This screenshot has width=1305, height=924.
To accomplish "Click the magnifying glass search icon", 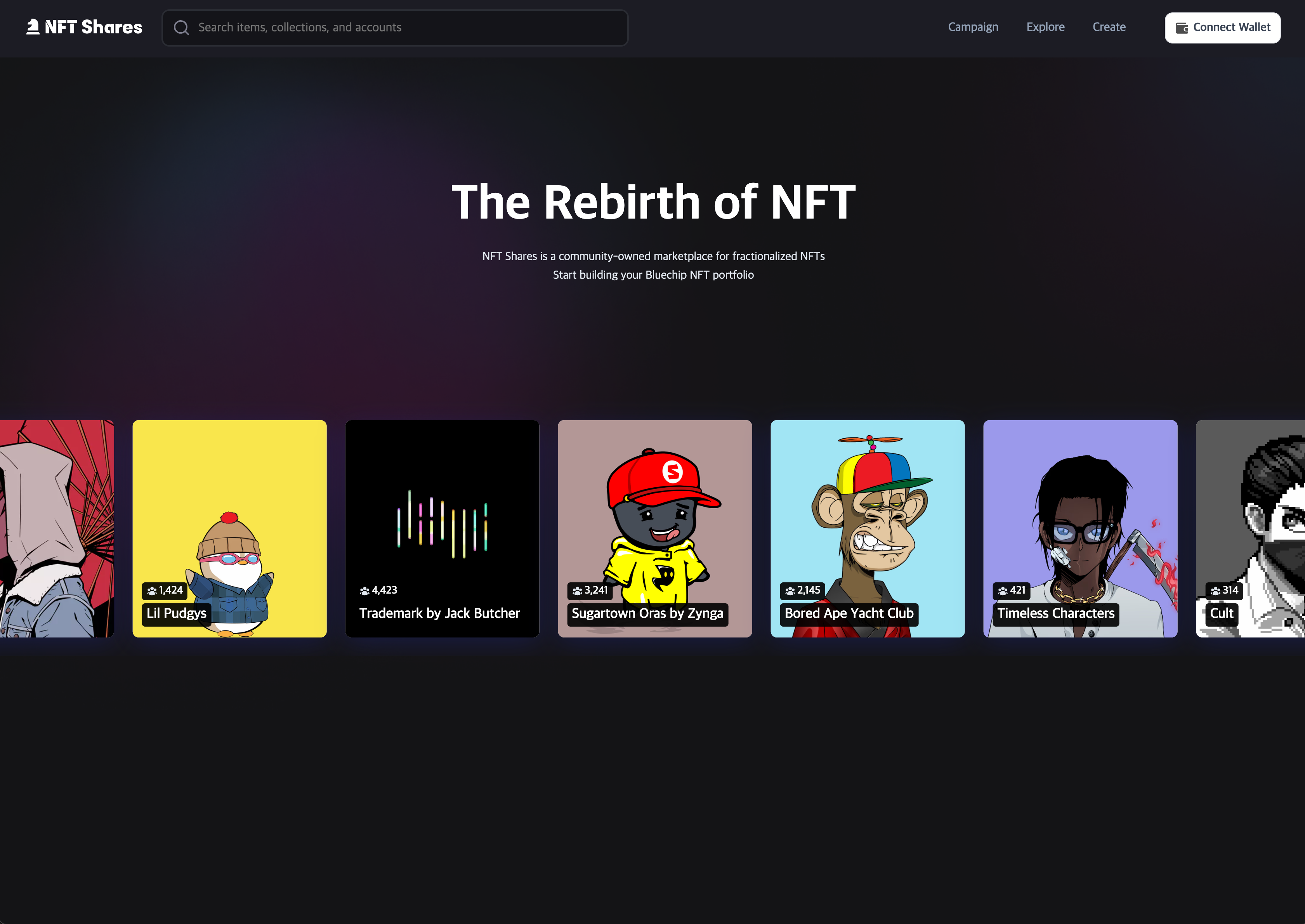I will click(182, 27).
